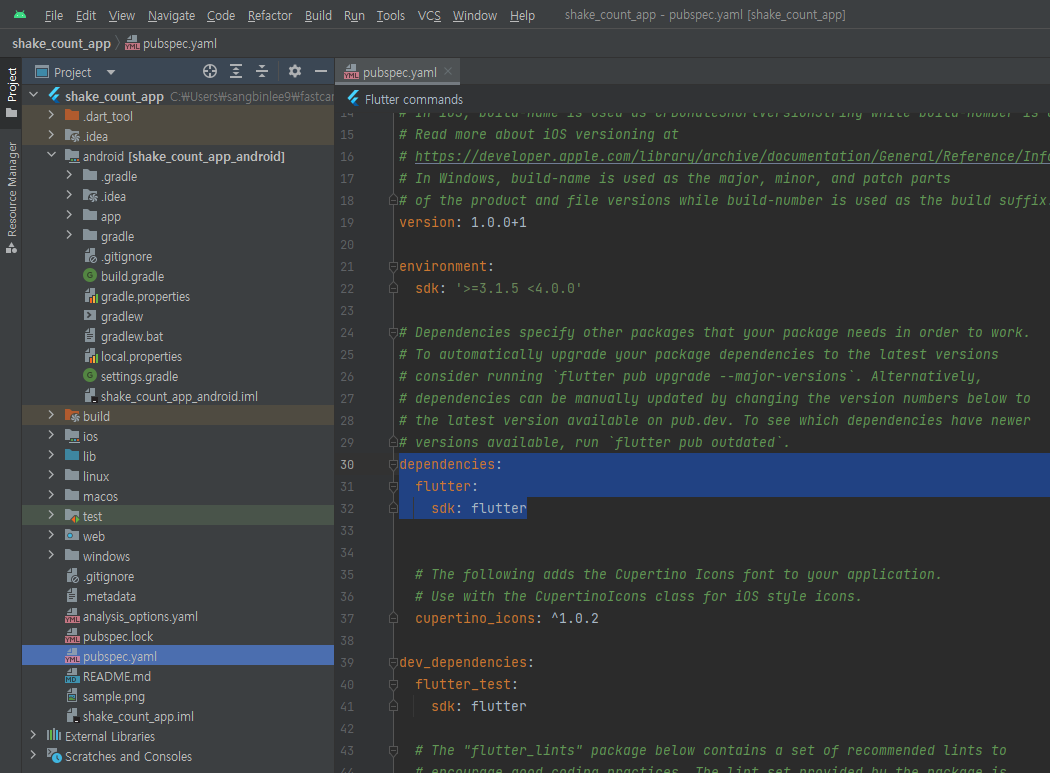This screenshot has height=773, width=1050.
Task: Select build.gradle file in tree
Action: click(x=132, y=276)
